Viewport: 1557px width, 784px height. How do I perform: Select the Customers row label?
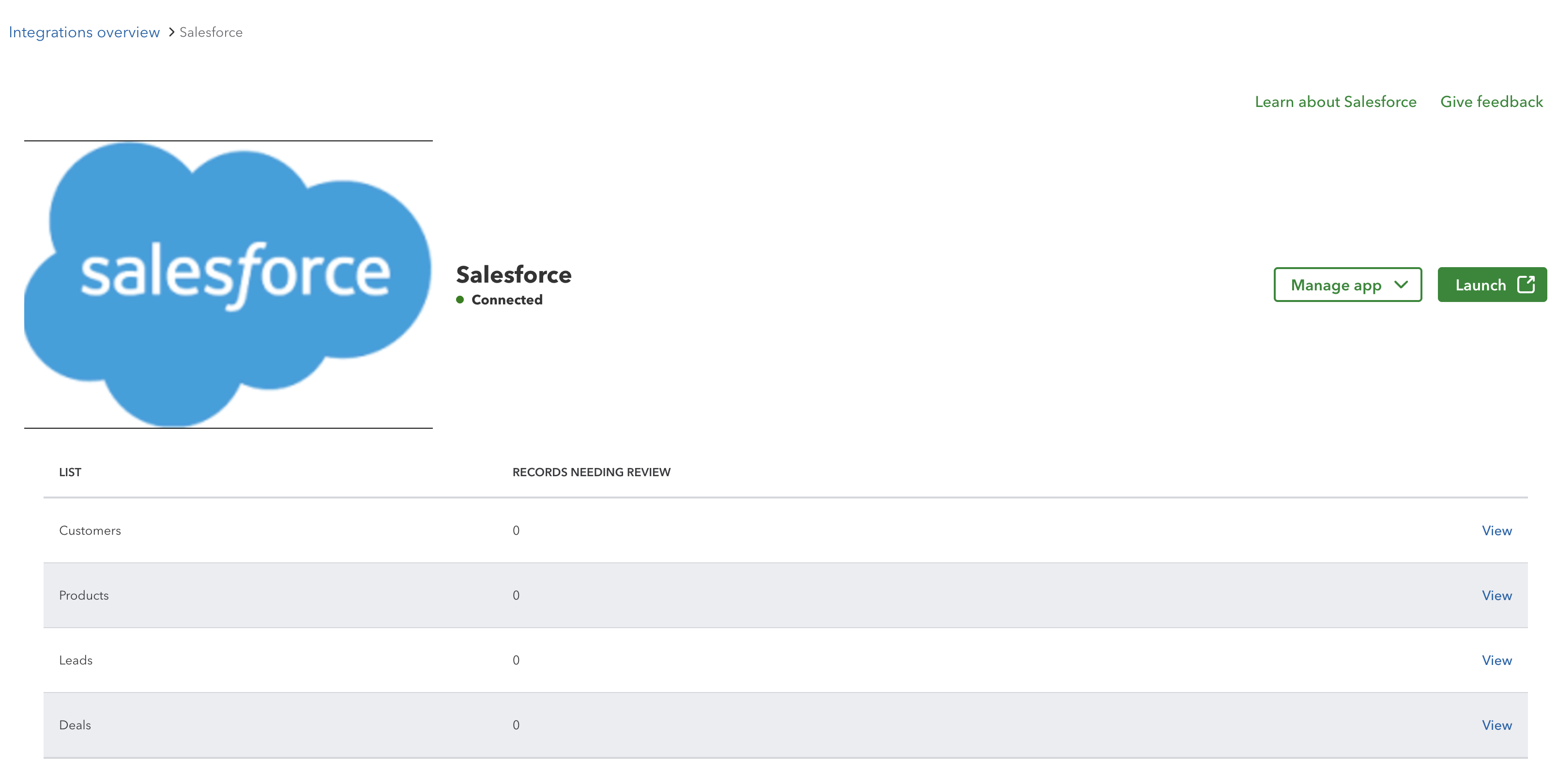(90, 530)
